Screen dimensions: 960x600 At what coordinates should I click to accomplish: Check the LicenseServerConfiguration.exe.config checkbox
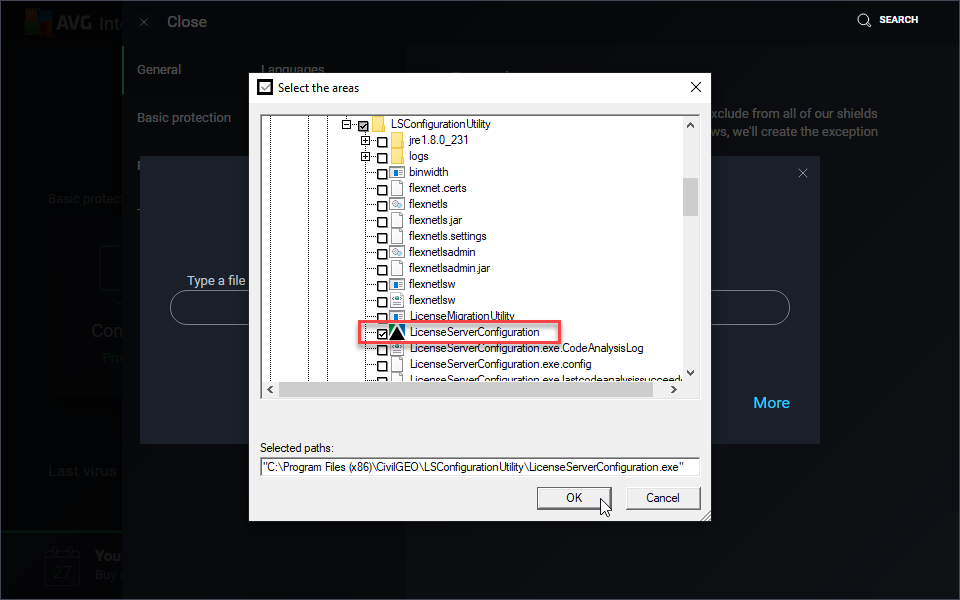point(382,366)
